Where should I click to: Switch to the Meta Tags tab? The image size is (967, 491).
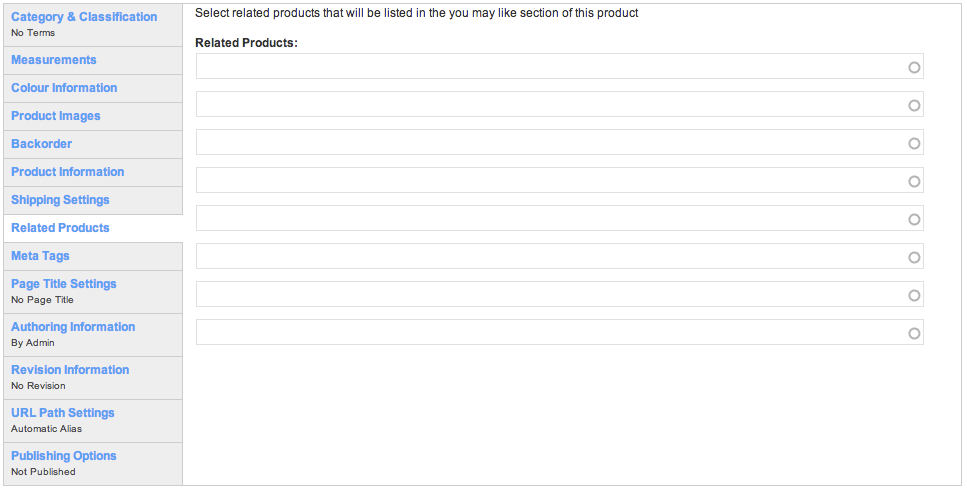click(40, 256)
